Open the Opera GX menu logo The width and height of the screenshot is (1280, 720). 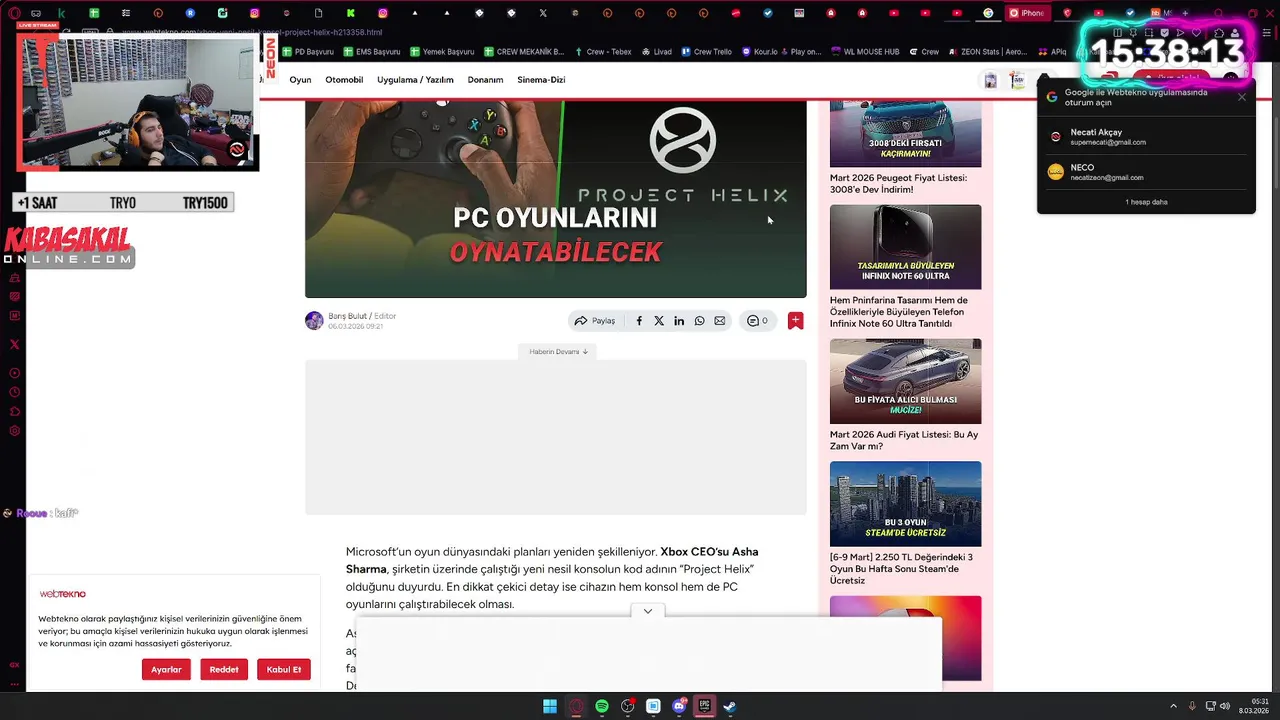pos(14,13)
